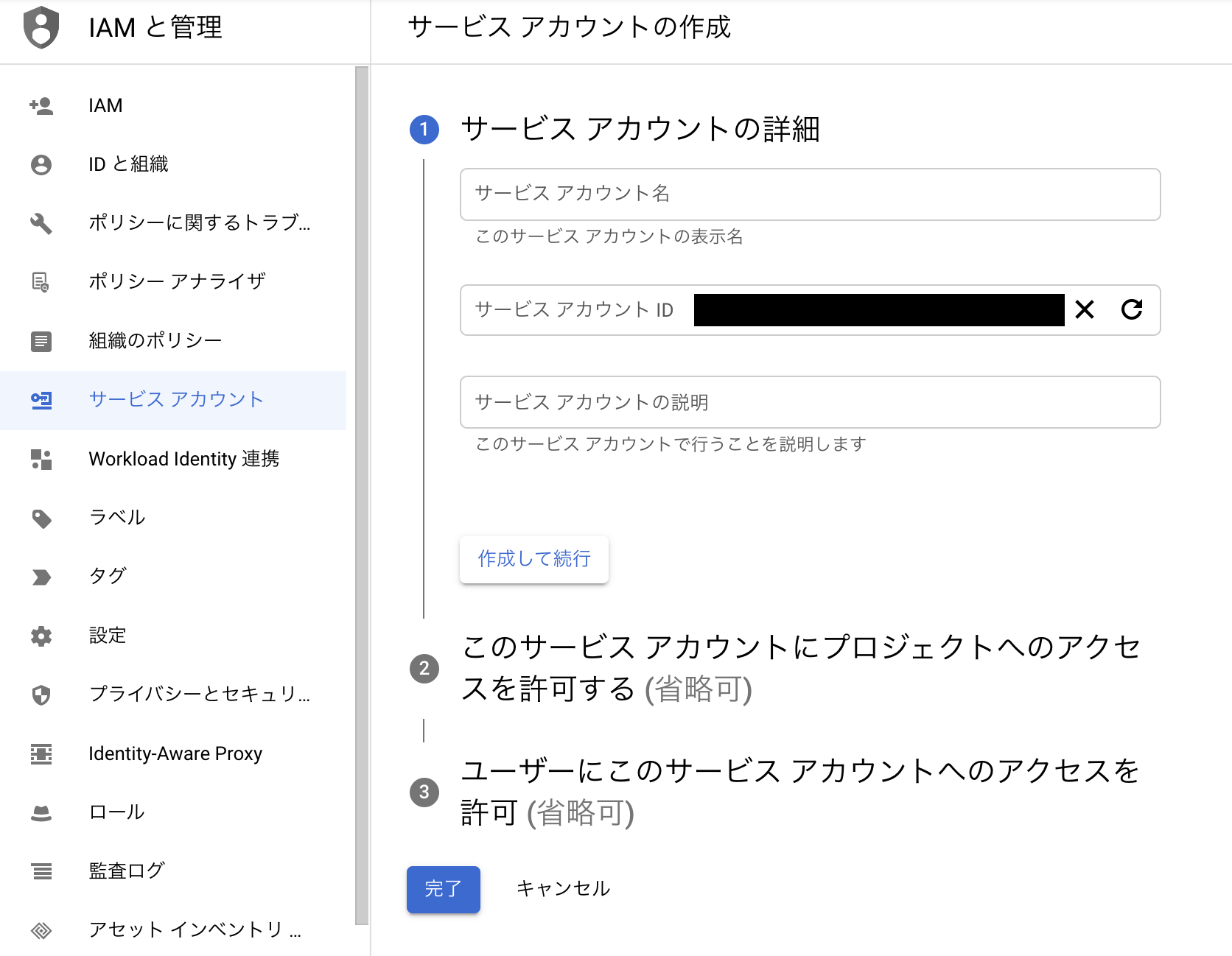The width and height of the screenshot is (1232, 956).
Task: Select ポリシー アナライザ in the sidebar
Action: tap(173, 282)
